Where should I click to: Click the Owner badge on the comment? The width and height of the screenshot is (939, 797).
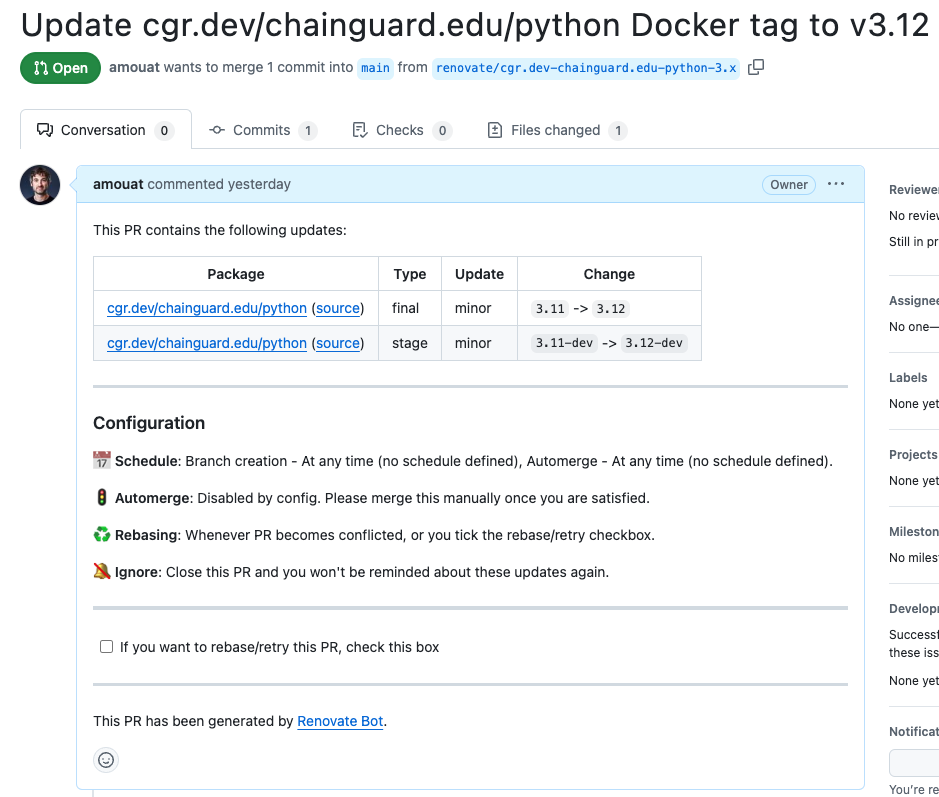pyautogui.click(x=788, y=184)
